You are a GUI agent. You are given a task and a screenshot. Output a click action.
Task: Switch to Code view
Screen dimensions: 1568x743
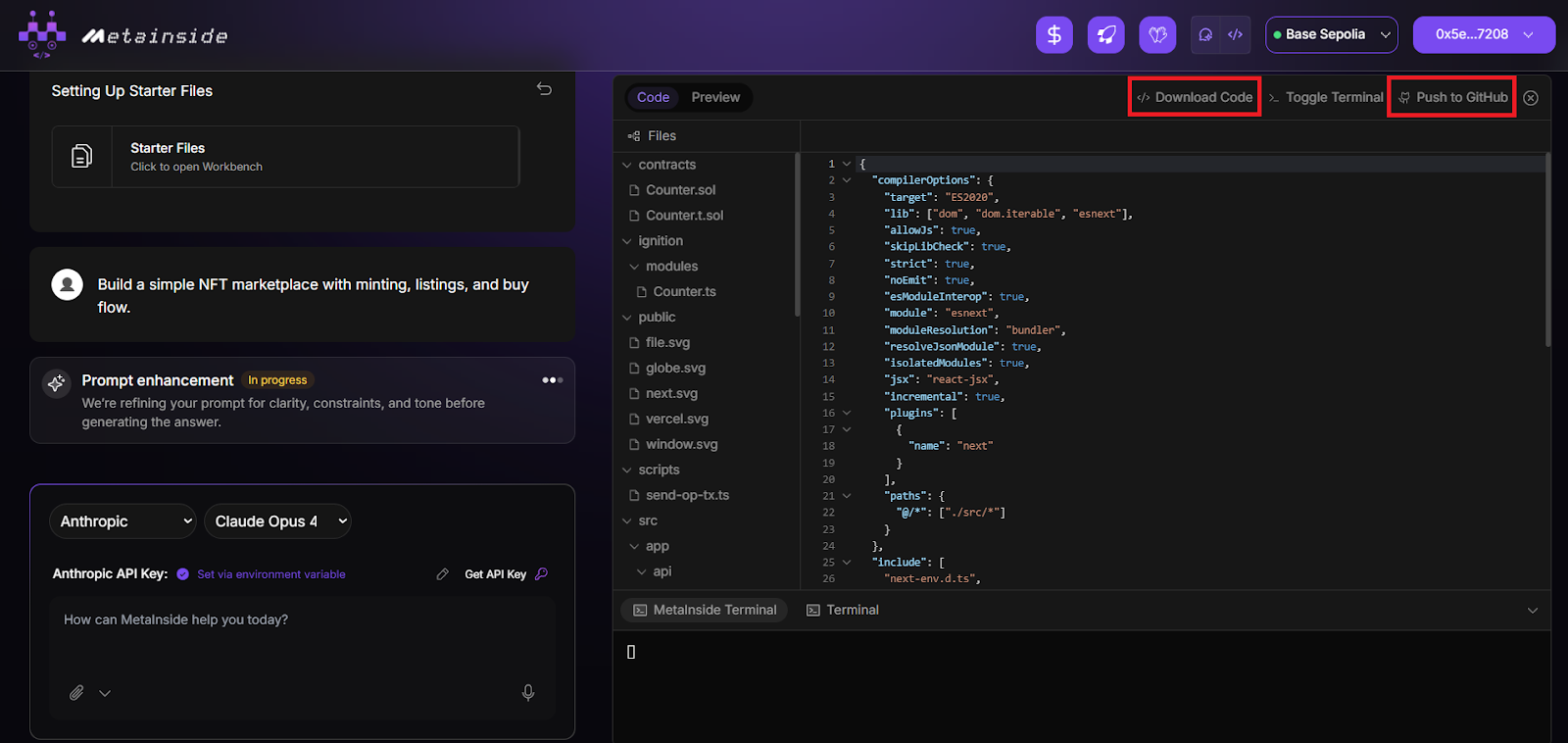pos(653,97)
